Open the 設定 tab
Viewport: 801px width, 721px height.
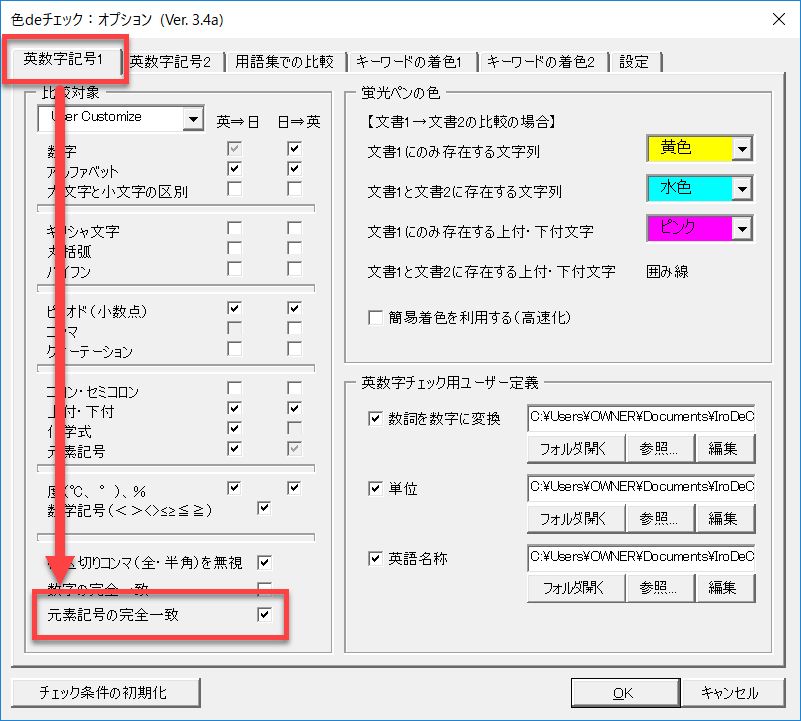(x=634, y=62)
